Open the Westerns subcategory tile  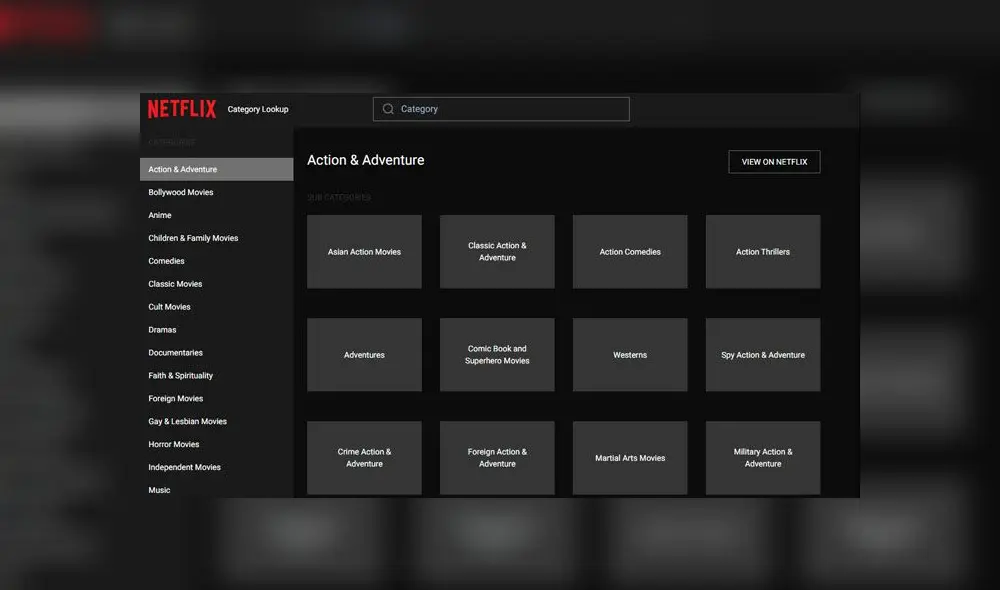(630, 354)
